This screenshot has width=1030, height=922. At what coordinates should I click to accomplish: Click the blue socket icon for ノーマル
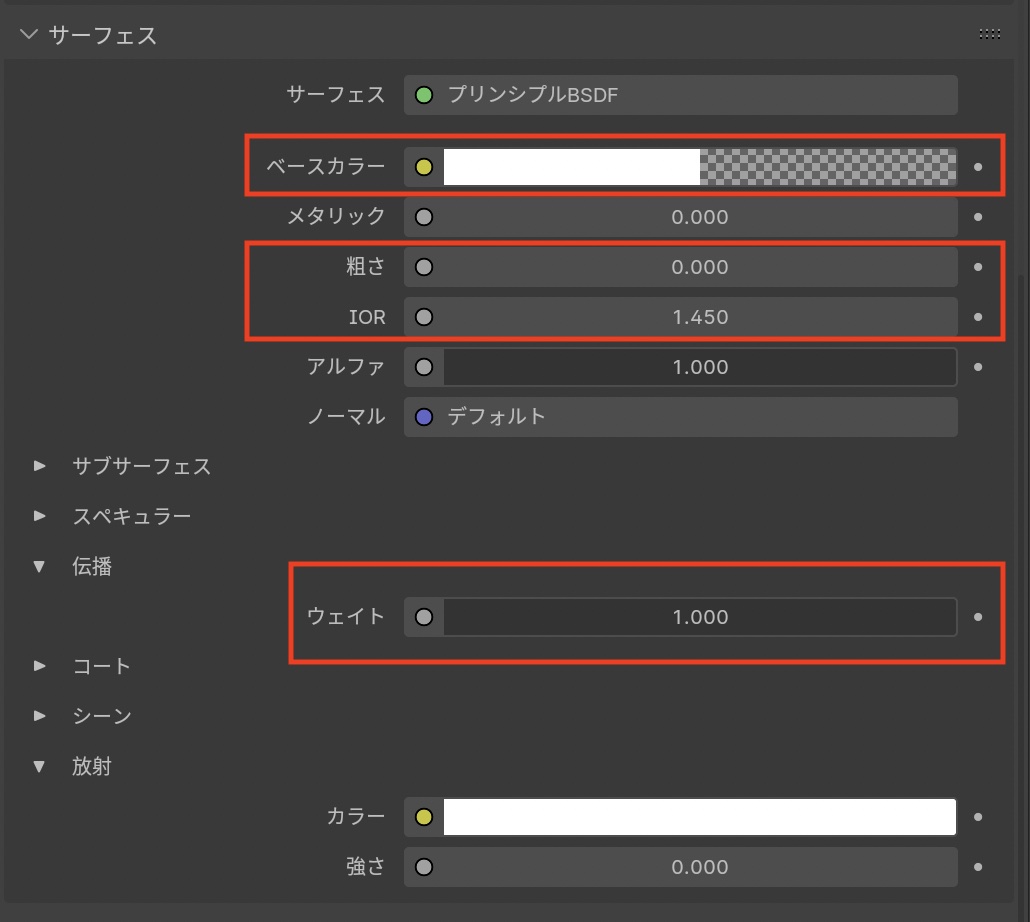(424, 417)
